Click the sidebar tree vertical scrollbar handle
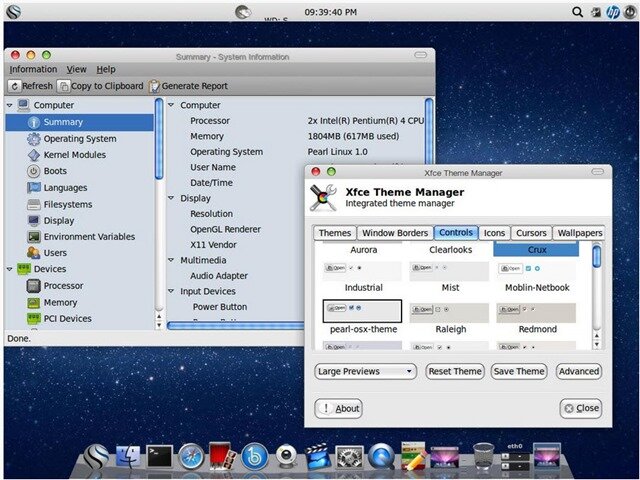Screen dimensions: 640x480 pos(159,139)
